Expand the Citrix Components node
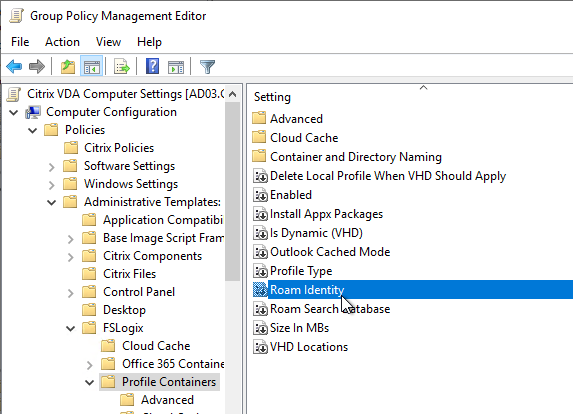 [71, 257]
